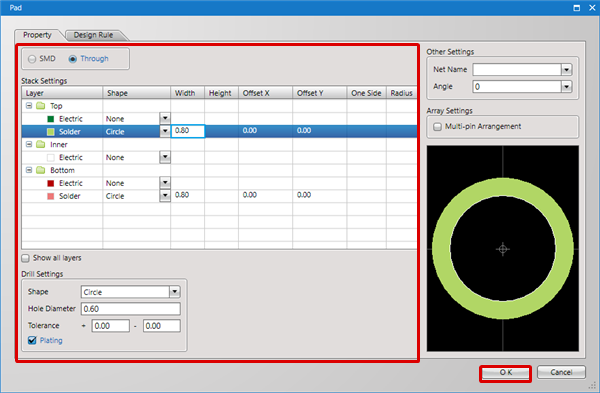Select the SMD radio button

coord(32,59)
